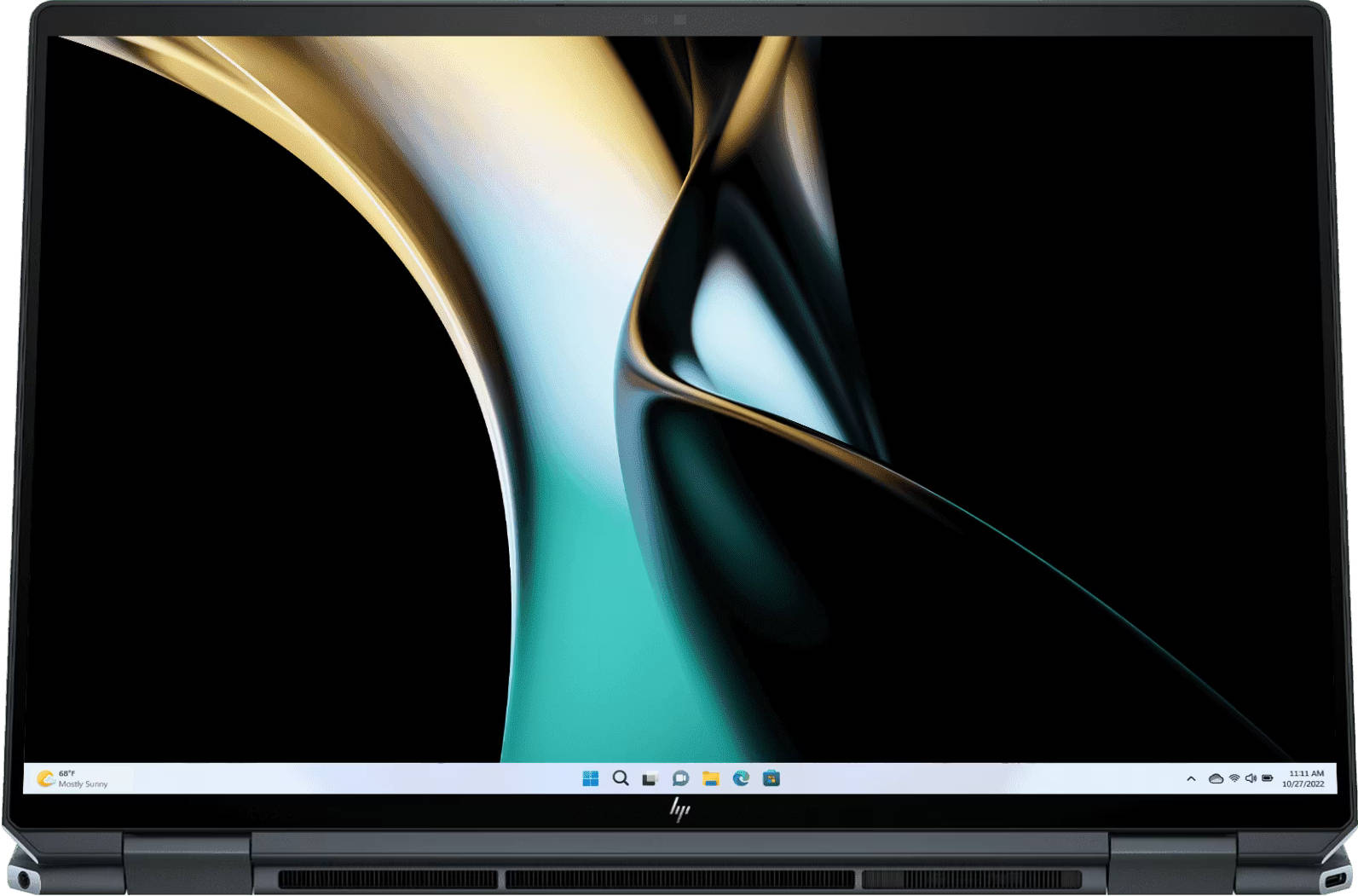Screen dimensions: 1358x896
Task: Open the volume speaker icon
Action: [x=1251, y=778]
